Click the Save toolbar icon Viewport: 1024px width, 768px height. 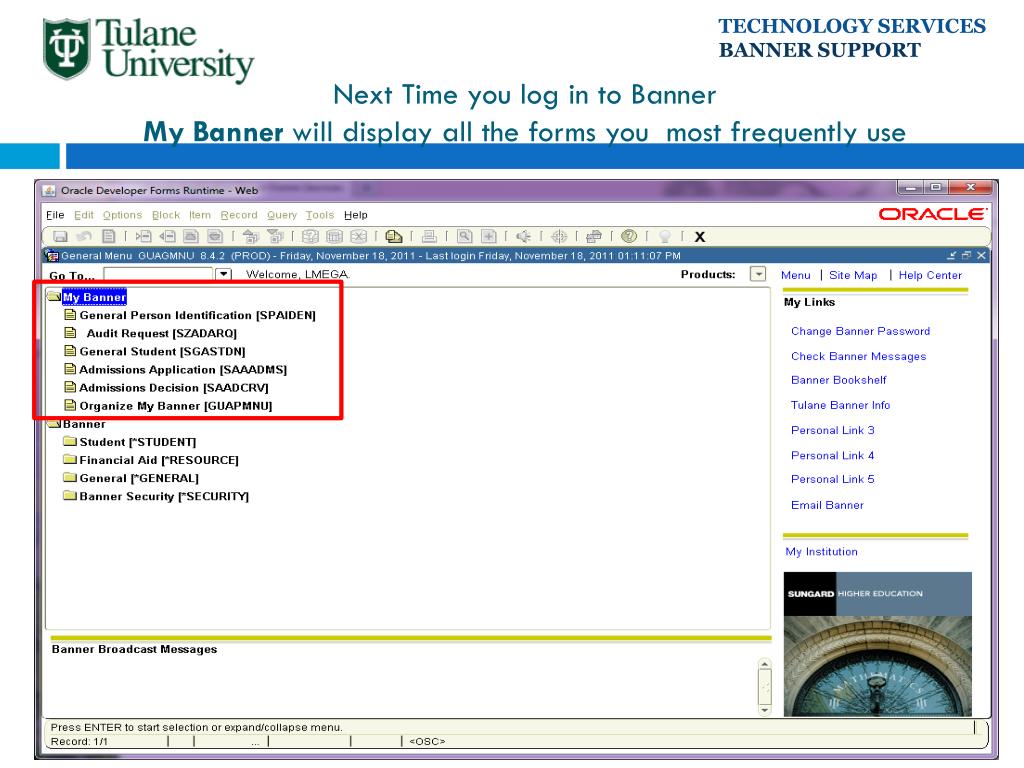[60, 236]
